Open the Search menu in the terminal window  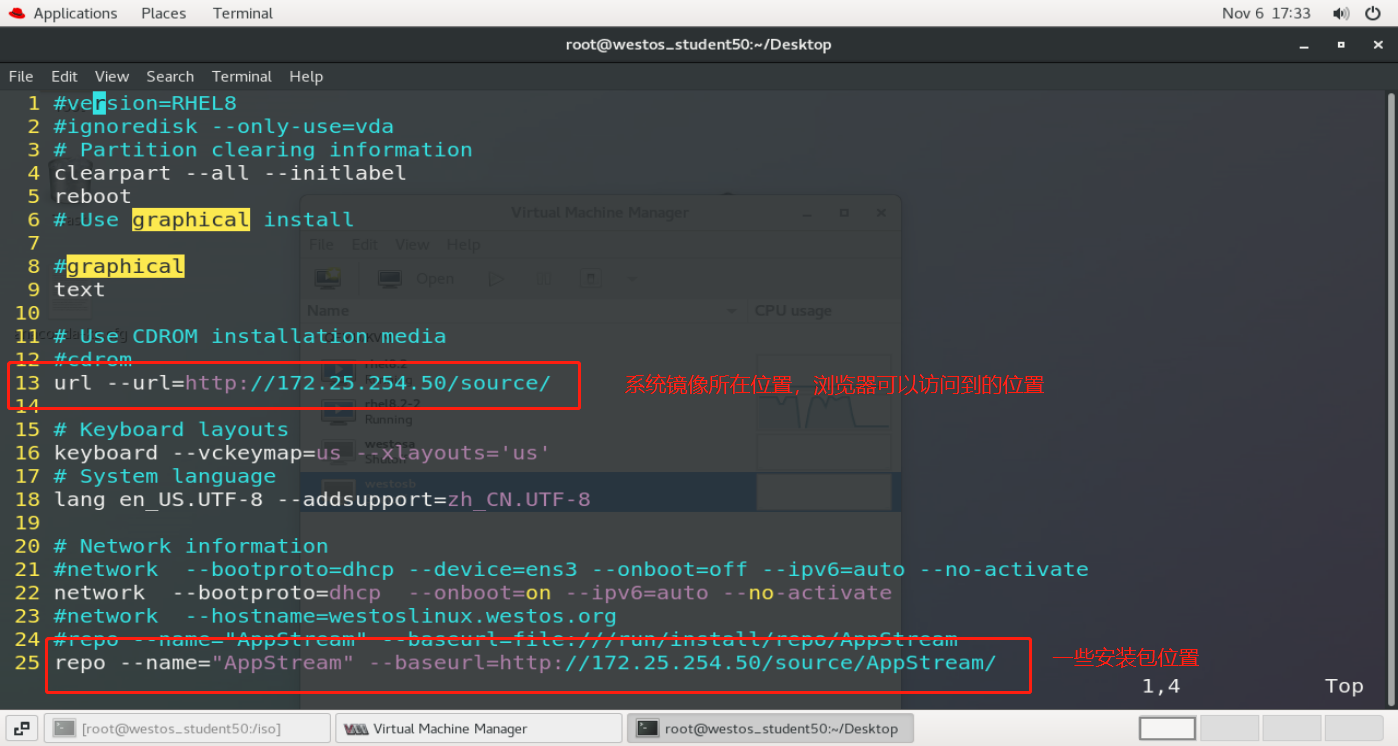coord(170,76)
